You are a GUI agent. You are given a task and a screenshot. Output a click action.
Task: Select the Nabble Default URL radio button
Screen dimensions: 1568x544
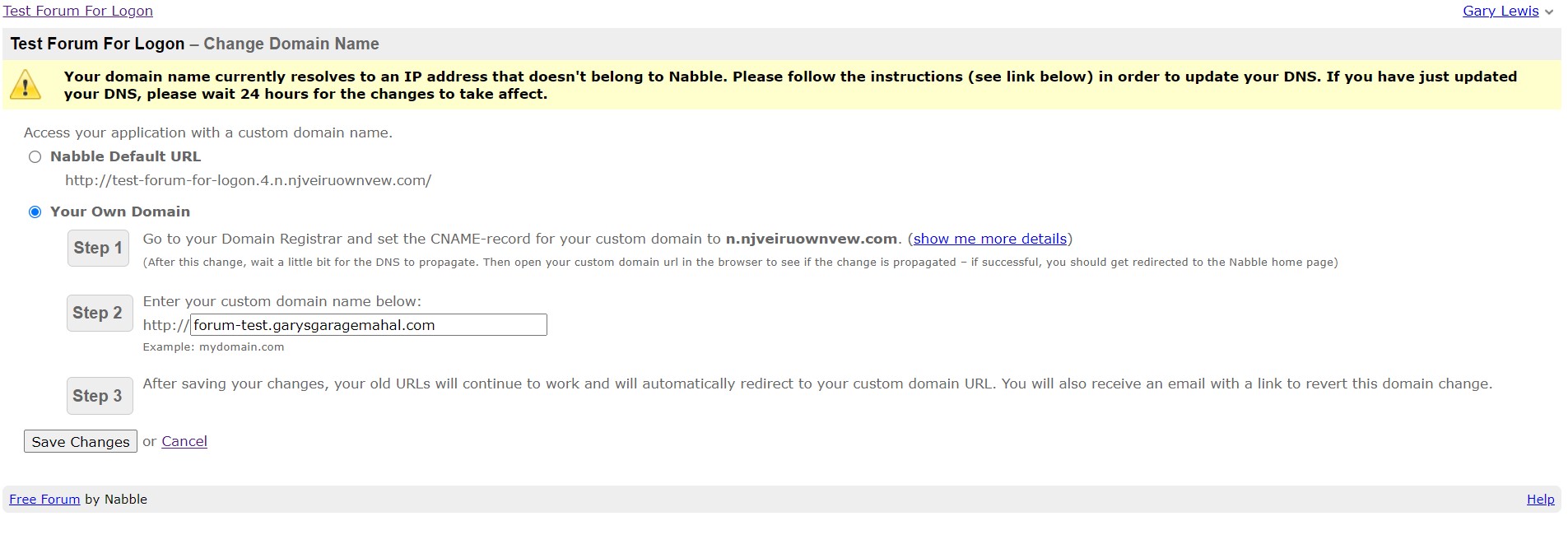point(35,157)
